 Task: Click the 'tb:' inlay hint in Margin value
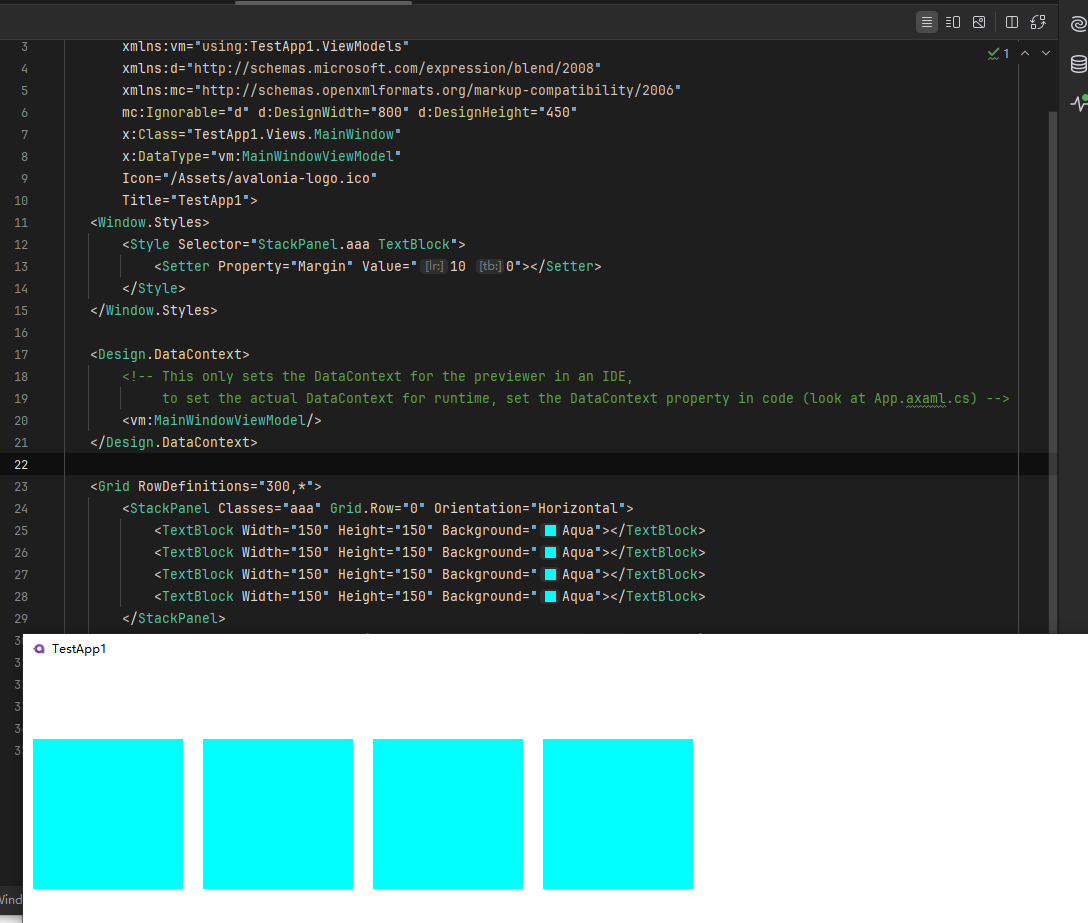489,267
